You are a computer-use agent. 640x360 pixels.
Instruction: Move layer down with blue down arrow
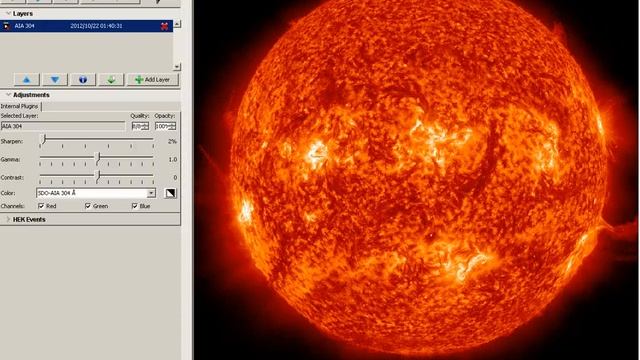(x=55, y=80)
